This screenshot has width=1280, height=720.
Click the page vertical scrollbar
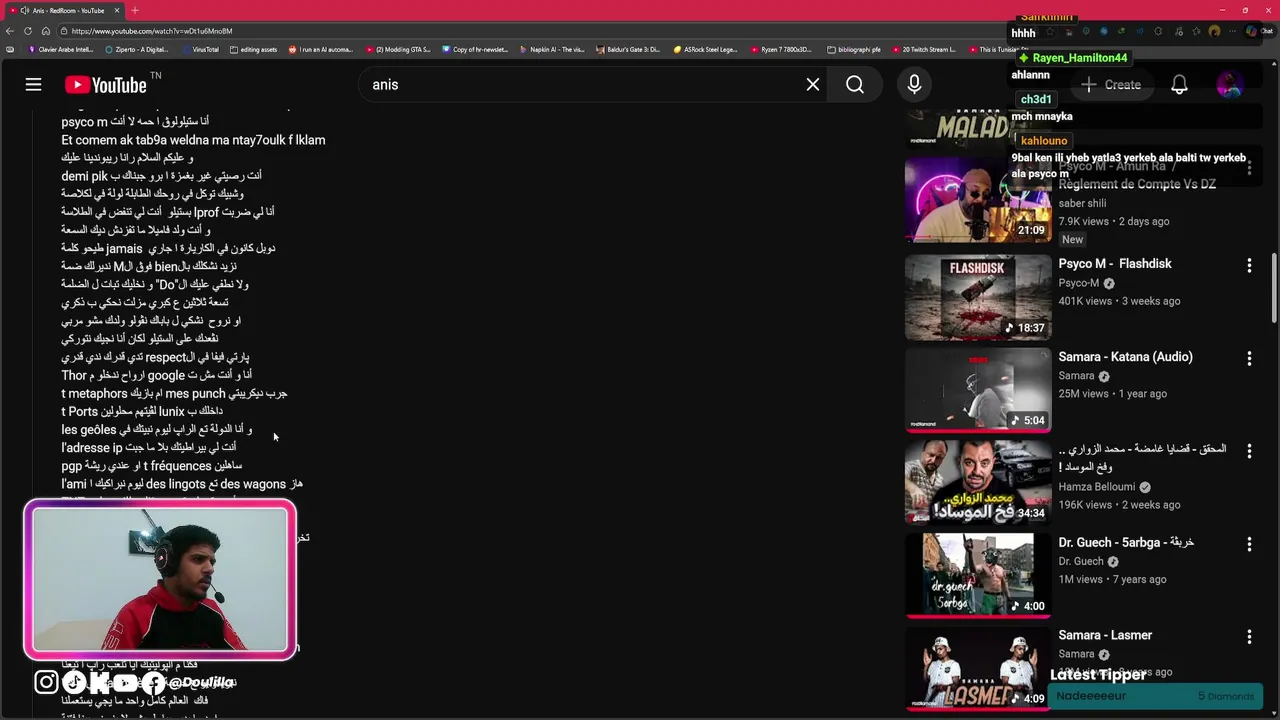click(x=1274, y=290)
